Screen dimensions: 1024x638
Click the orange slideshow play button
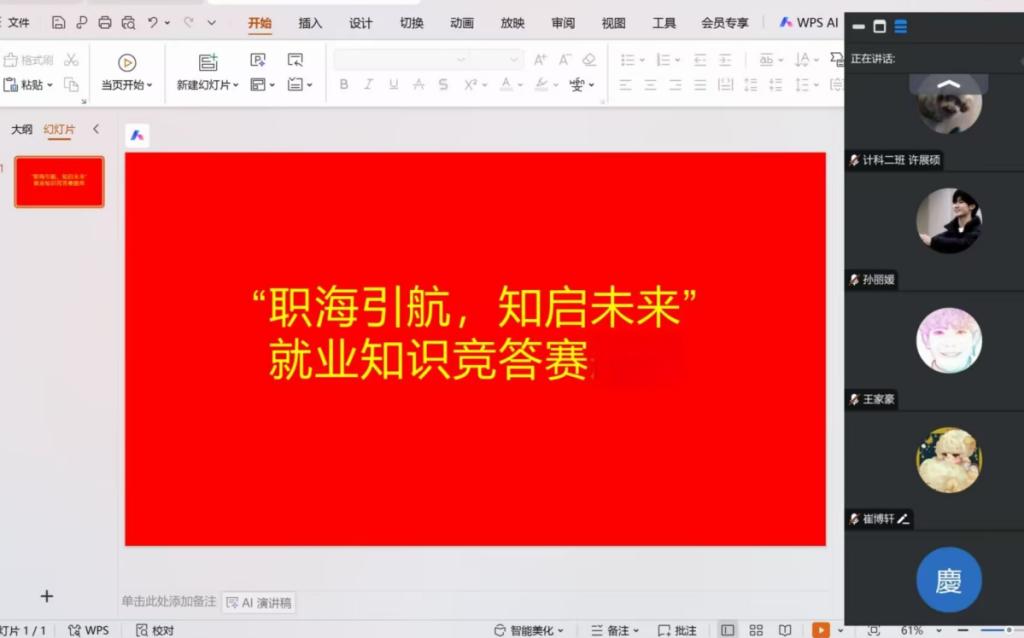tap(820, 630)
